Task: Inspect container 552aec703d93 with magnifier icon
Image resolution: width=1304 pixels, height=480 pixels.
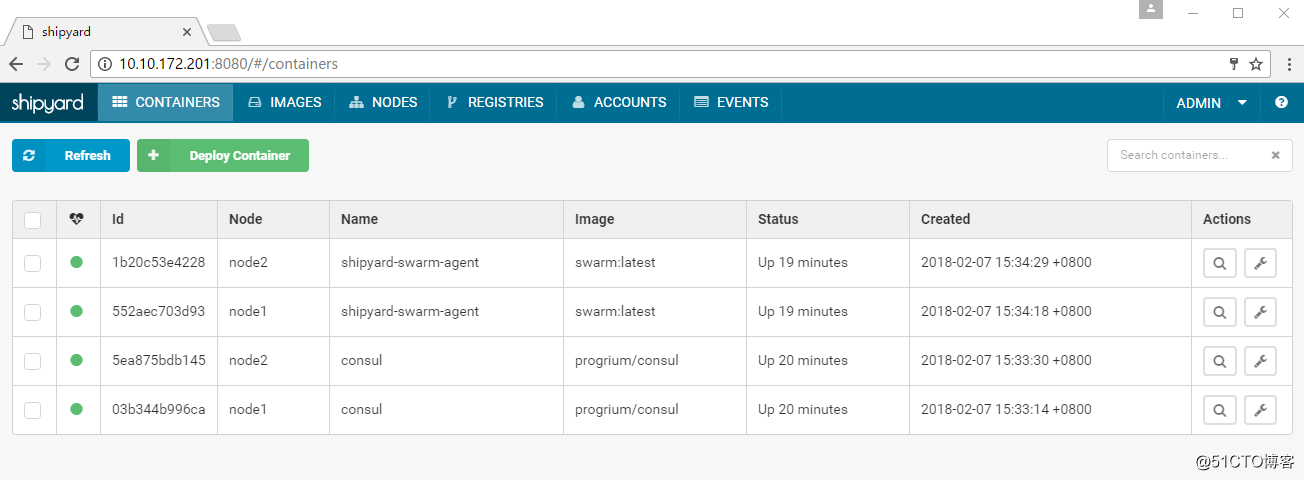Action: tap(1219, 312)
